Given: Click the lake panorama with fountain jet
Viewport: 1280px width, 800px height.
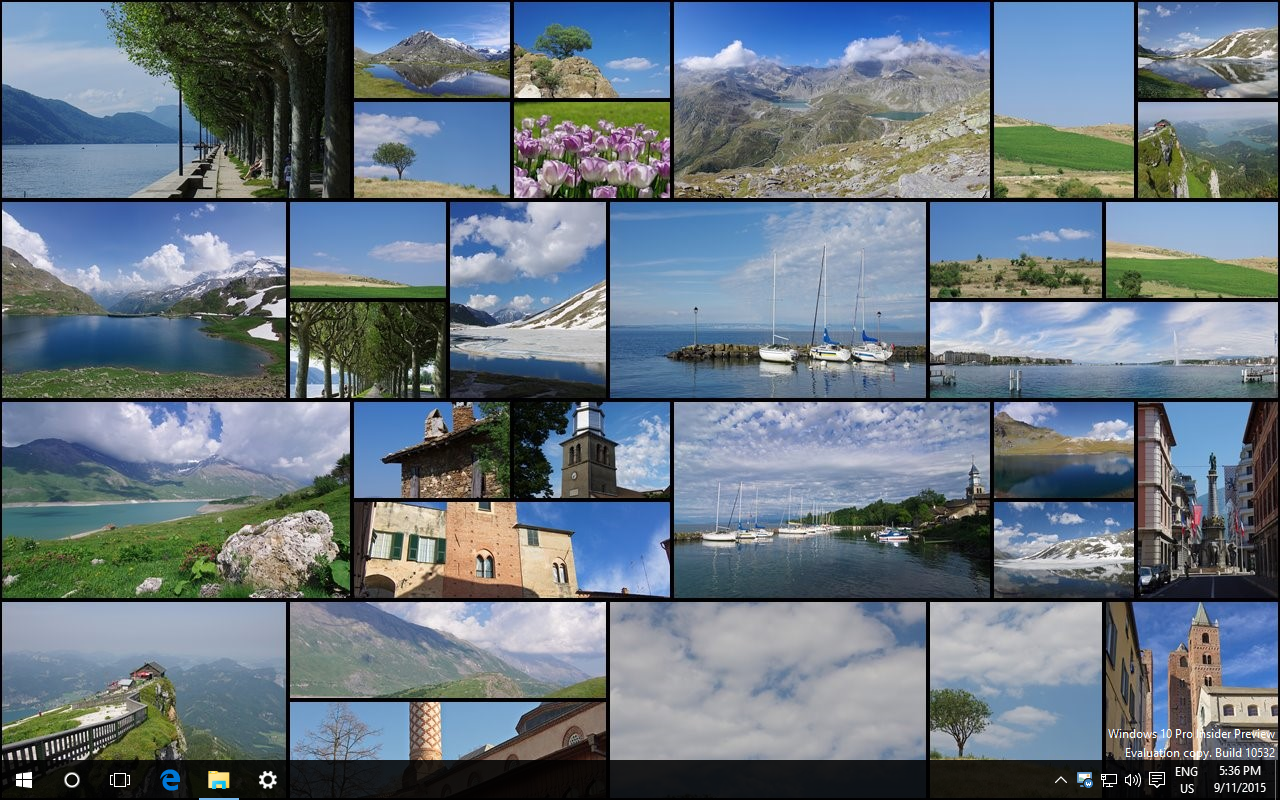Looking at the screenshot, I should [1104, 350].
